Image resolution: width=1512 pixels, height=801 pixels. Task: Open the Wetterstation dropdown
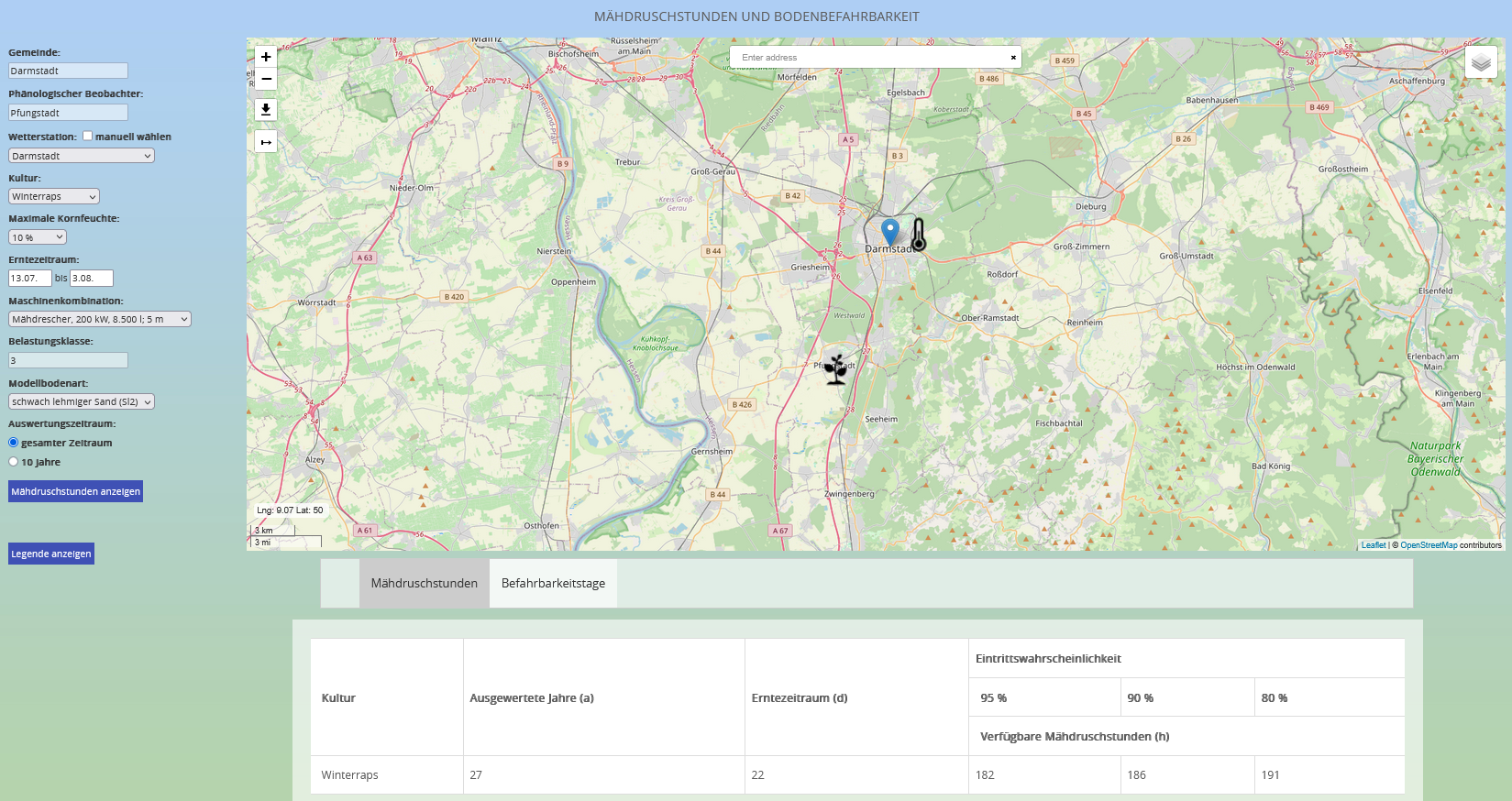pyautogui.click(x=82, y=156)
